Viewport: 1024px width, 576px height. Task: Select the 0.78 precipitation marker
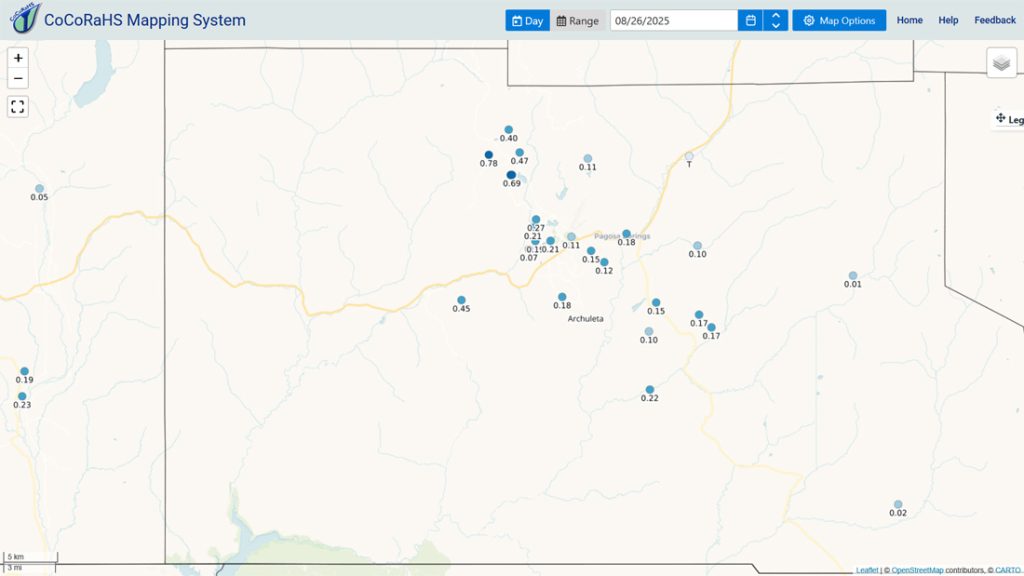[488, 155]
